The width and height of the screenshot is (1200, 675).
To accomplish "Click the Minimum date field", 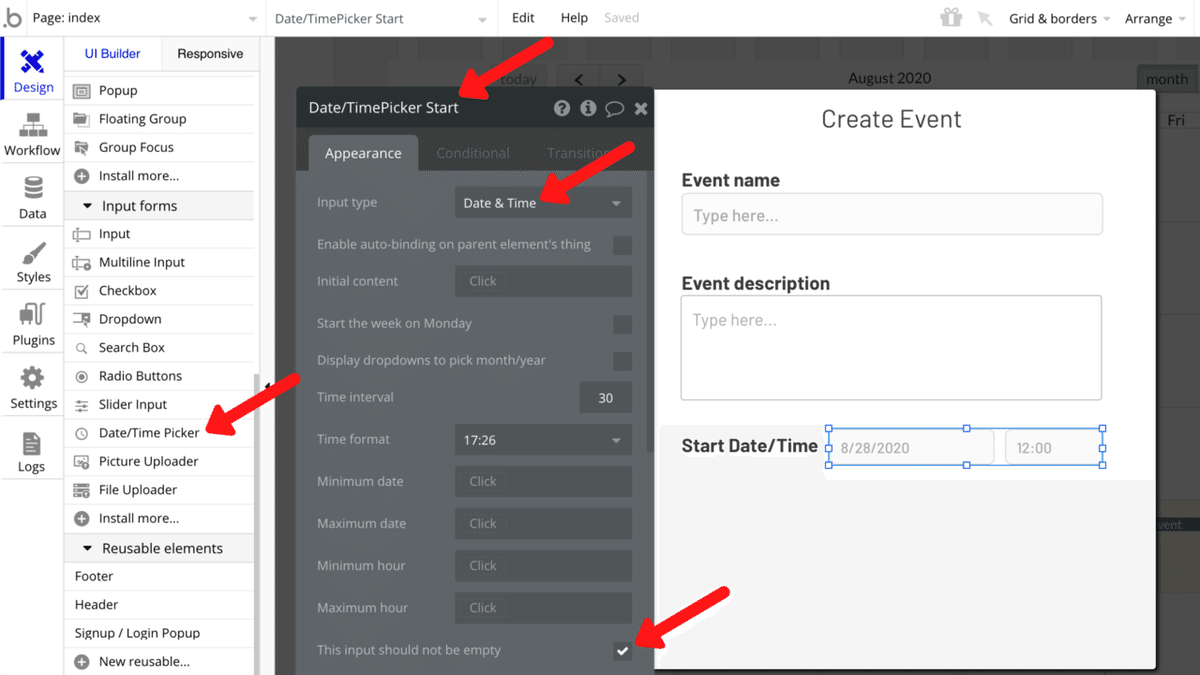I will pyautogui.click(x=543, y=482).
